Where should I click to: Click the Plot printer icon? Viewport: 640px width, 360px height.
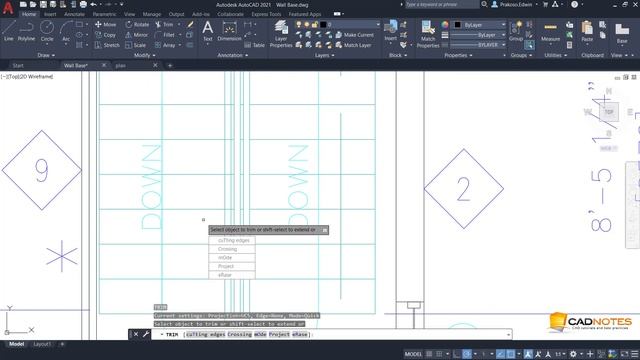click(x=83, y=4)
